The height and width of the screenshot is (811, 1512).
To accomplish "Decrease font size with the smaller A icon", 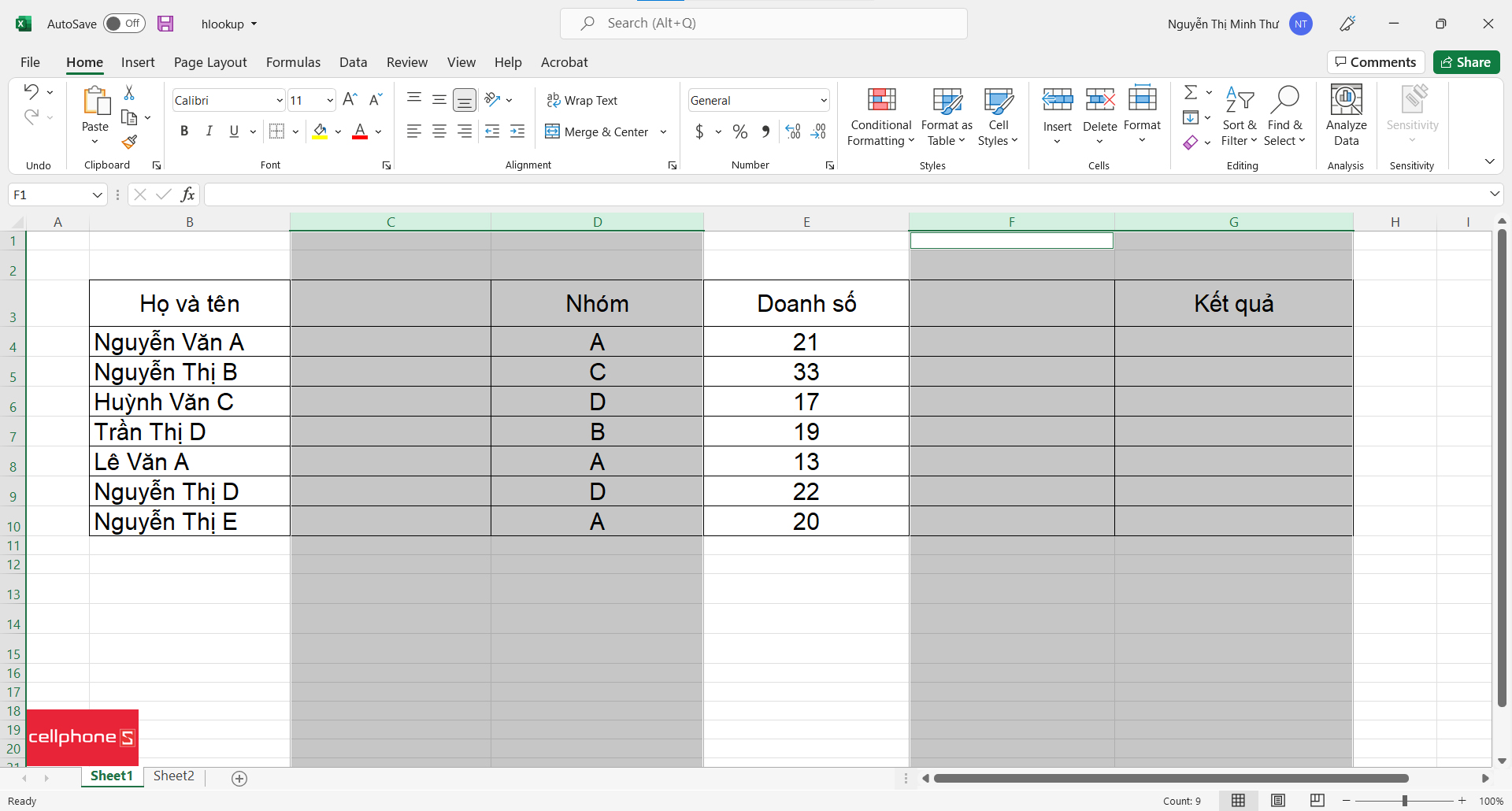I will click(376, 99).
